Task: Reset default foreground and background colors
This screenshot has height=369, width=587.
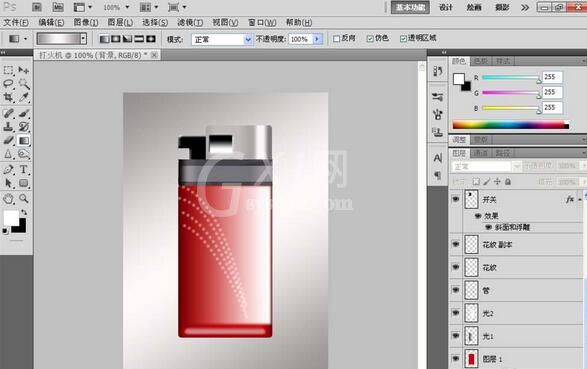Action: click(x=5, y=231)
